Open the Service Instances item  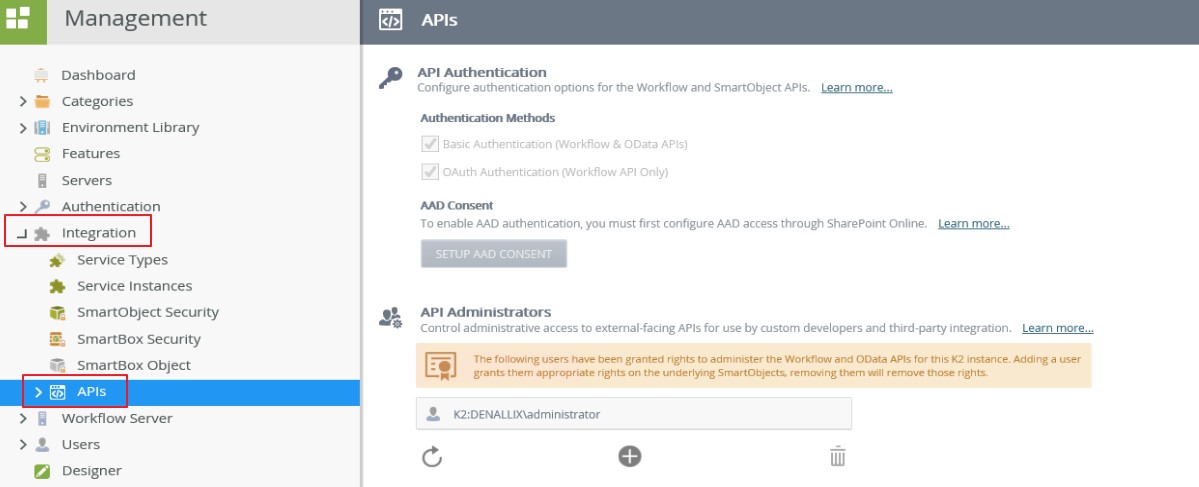(x=134, y=286)
